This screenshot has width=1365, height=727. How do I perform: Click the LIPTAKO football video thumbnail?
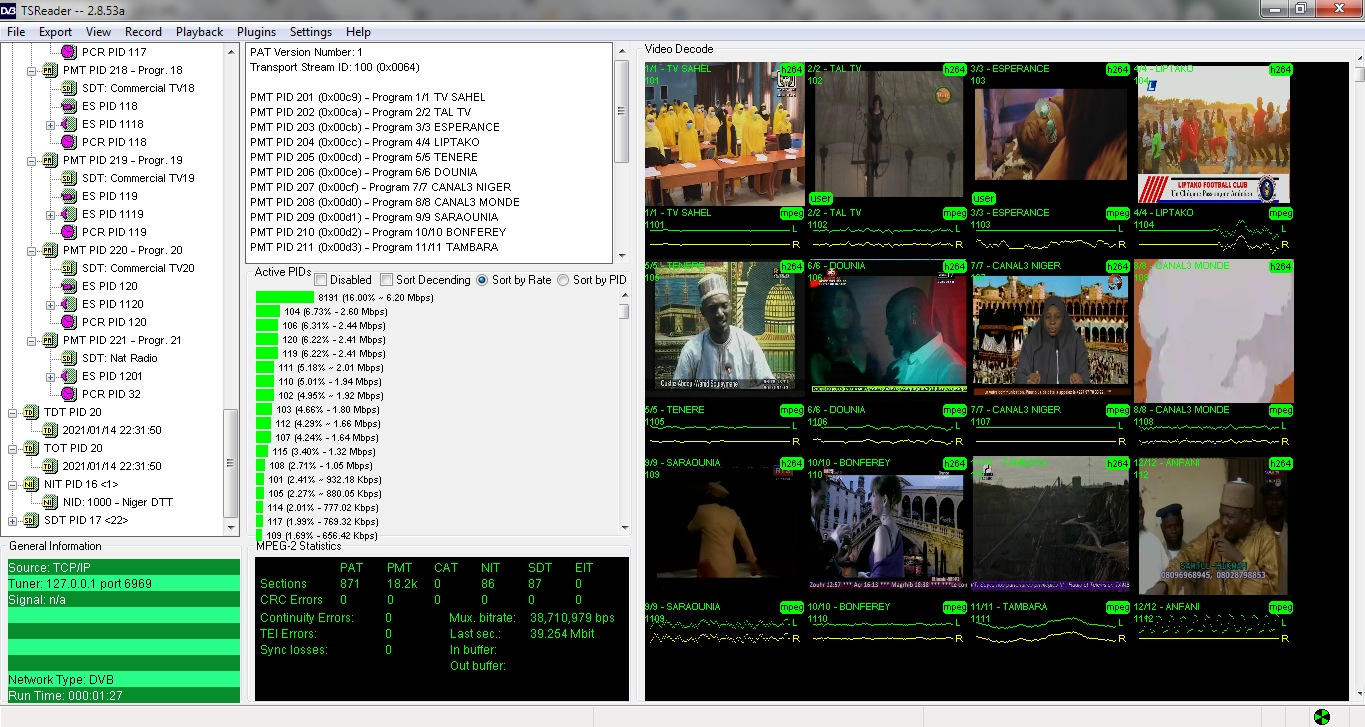click(x=1214, y=134)
